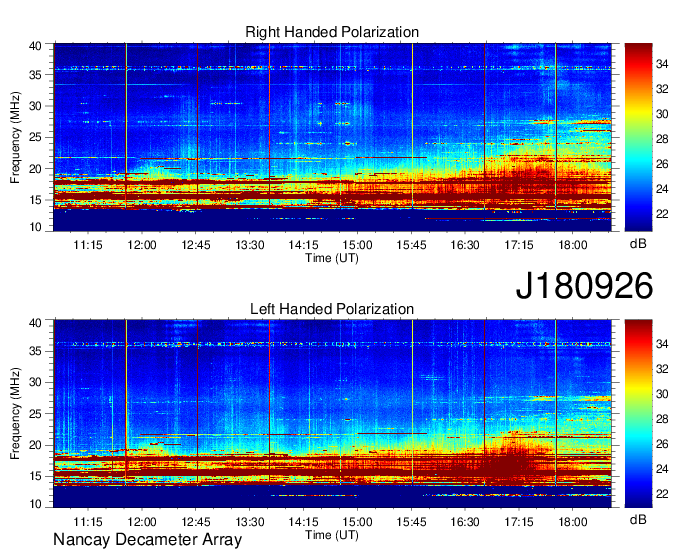Click the 30 value on the bottom color bar
Screen dimensions: 680x552
tap(662, 394)
